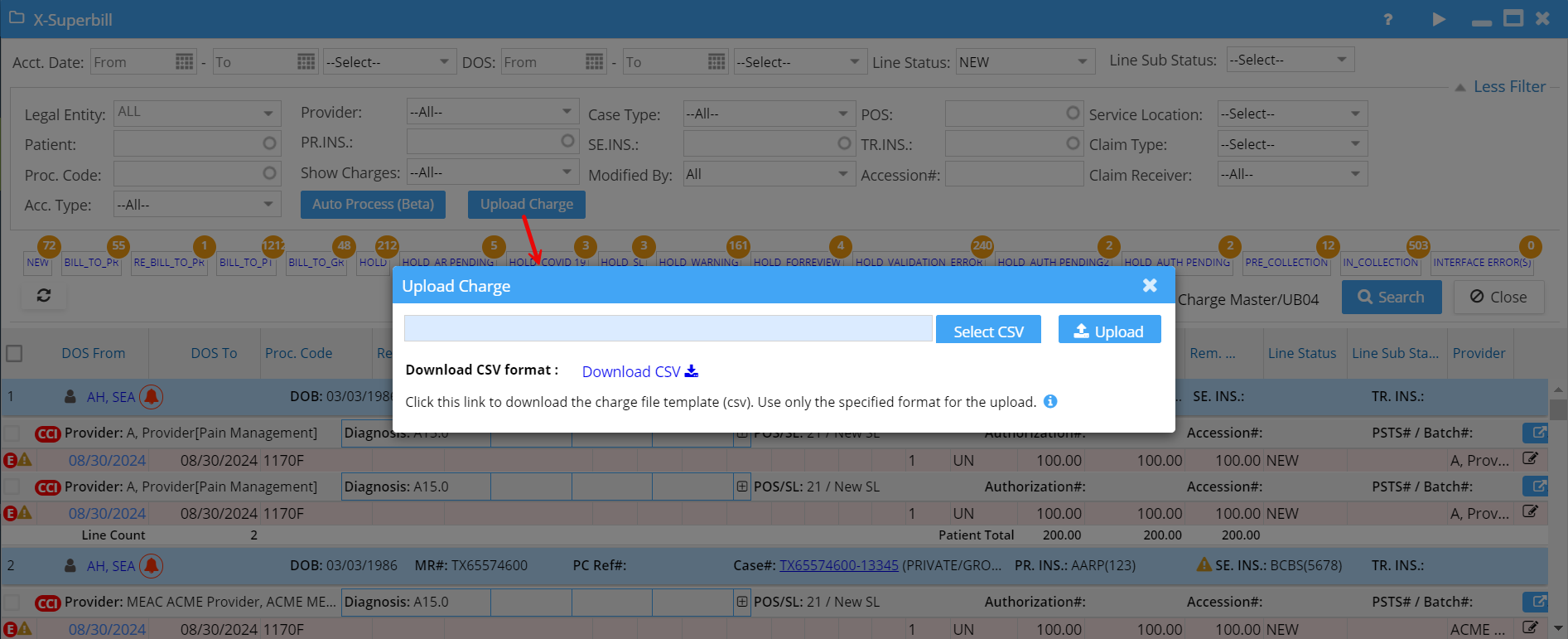The image size is (1568, 639).
Task: Click the Upload button in dialog
Action: tap(1109, 331)
